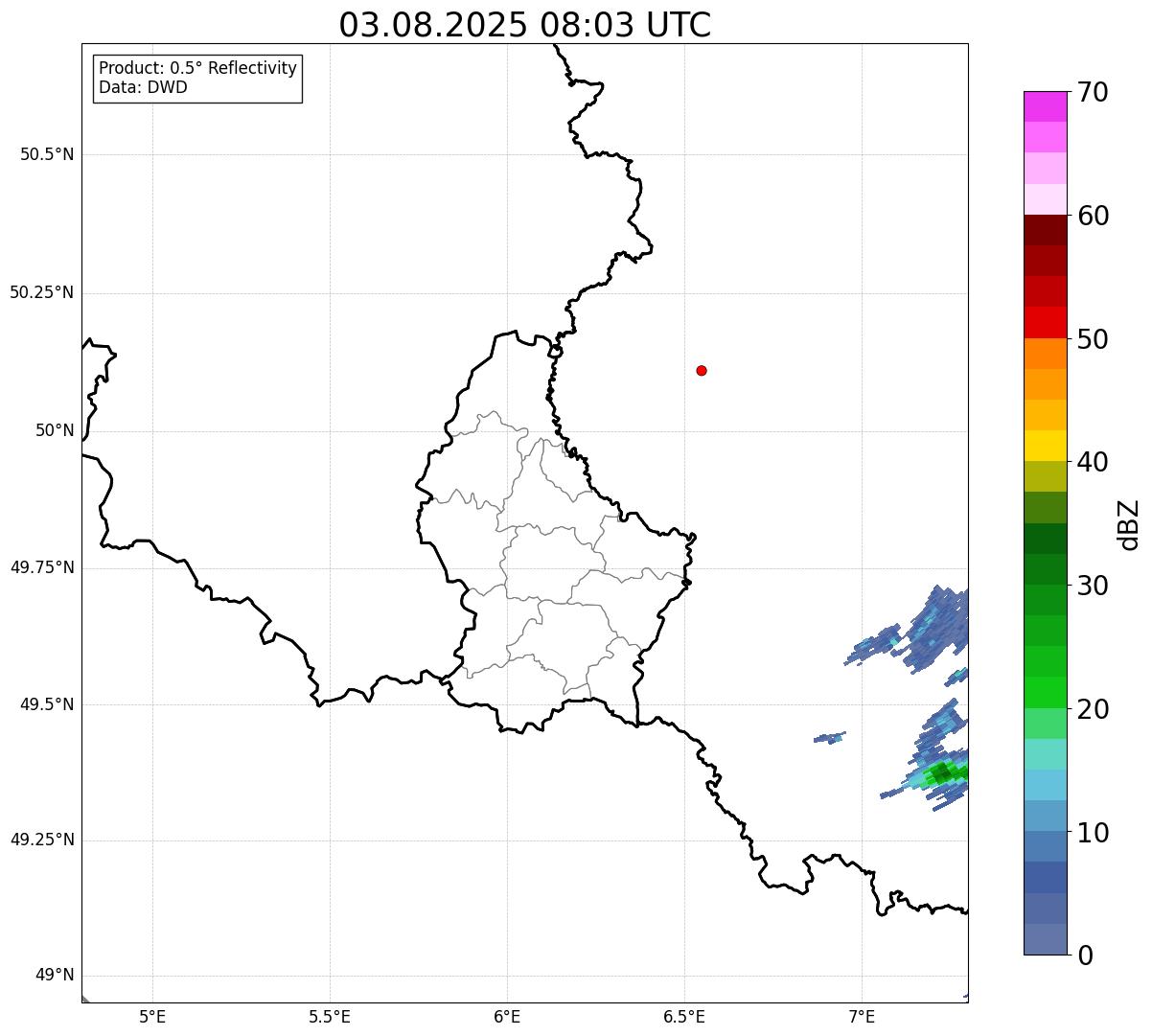The height and width of the screenshot is (1036, 1152).
Task: Click the 5°E longitude label
Action: point(152,1017)
